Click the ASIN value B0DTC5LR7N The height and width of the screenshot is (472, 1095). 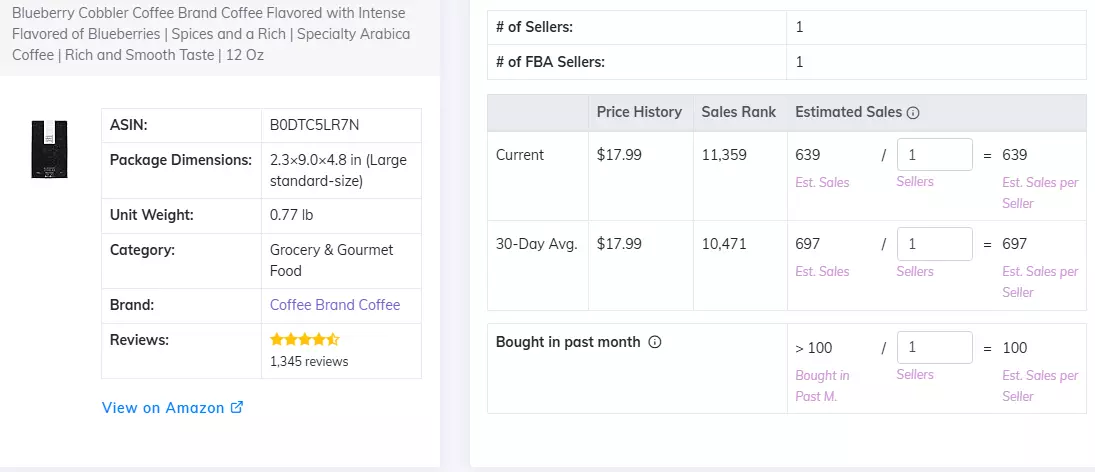point(315,126)
